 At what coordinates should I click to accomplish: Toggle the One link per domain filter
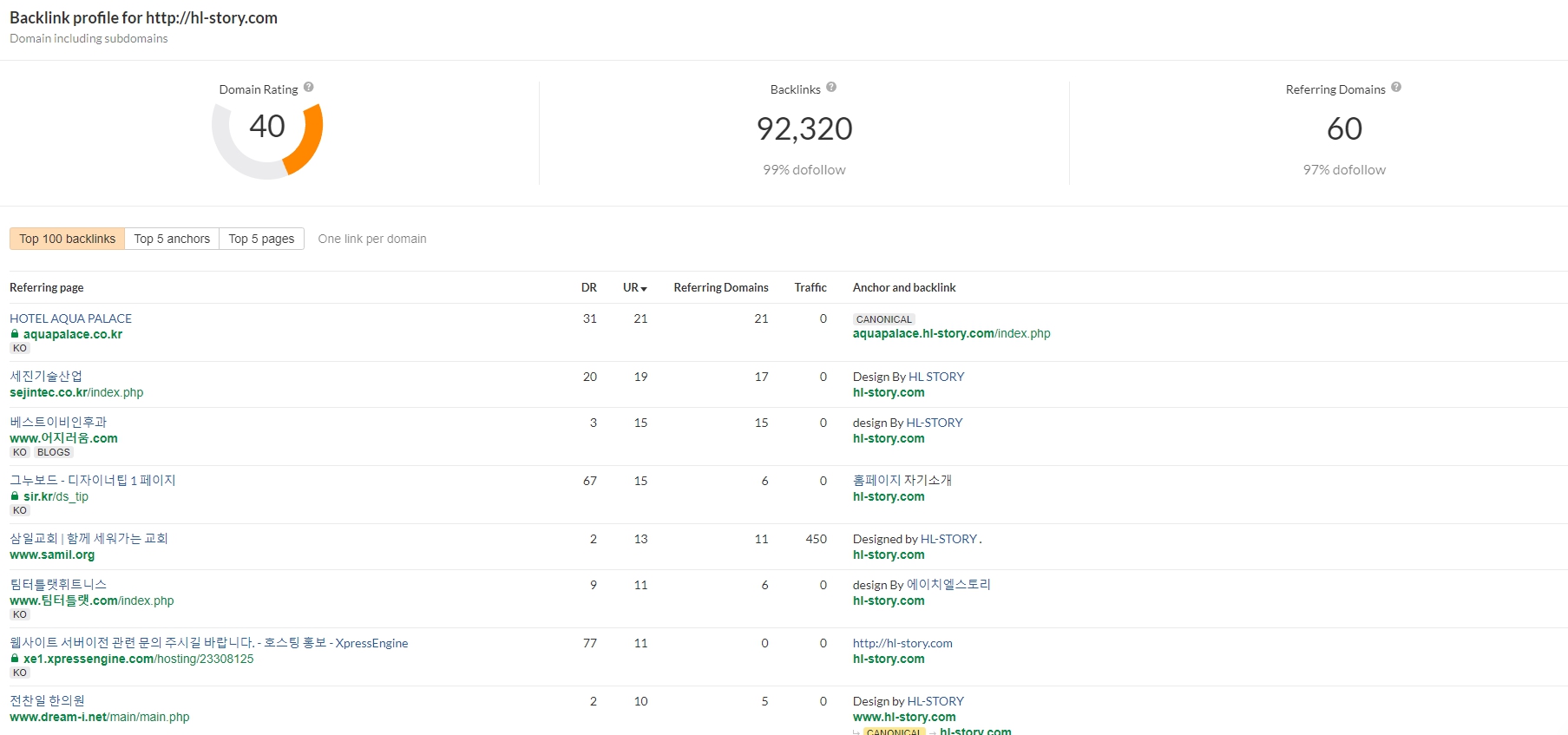click(372, 239)
